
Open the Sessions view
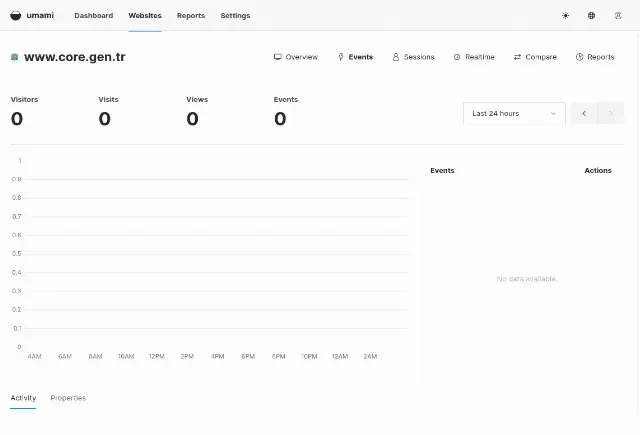(413, 57)
